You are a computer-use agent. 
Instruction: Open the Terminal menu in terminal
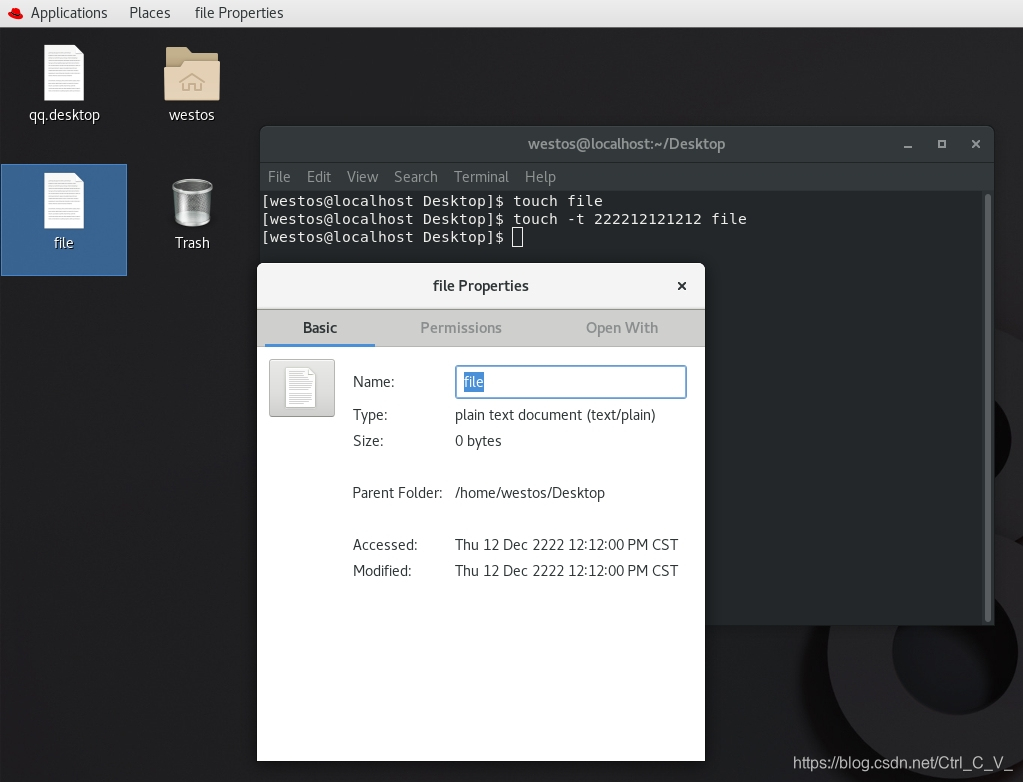481,177
